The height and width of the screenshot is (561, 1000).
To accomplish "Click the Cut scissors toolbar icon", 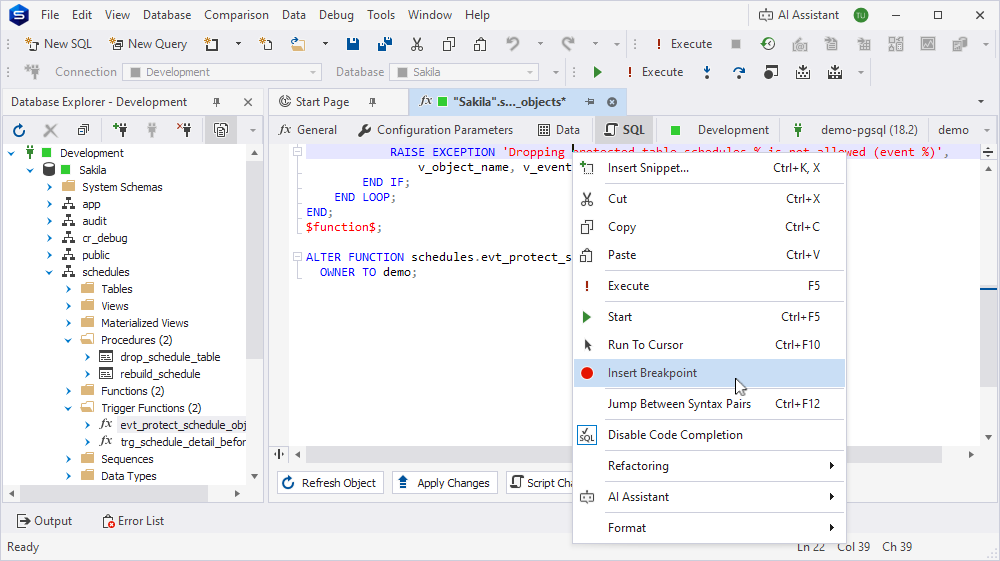I will point(416,44).
